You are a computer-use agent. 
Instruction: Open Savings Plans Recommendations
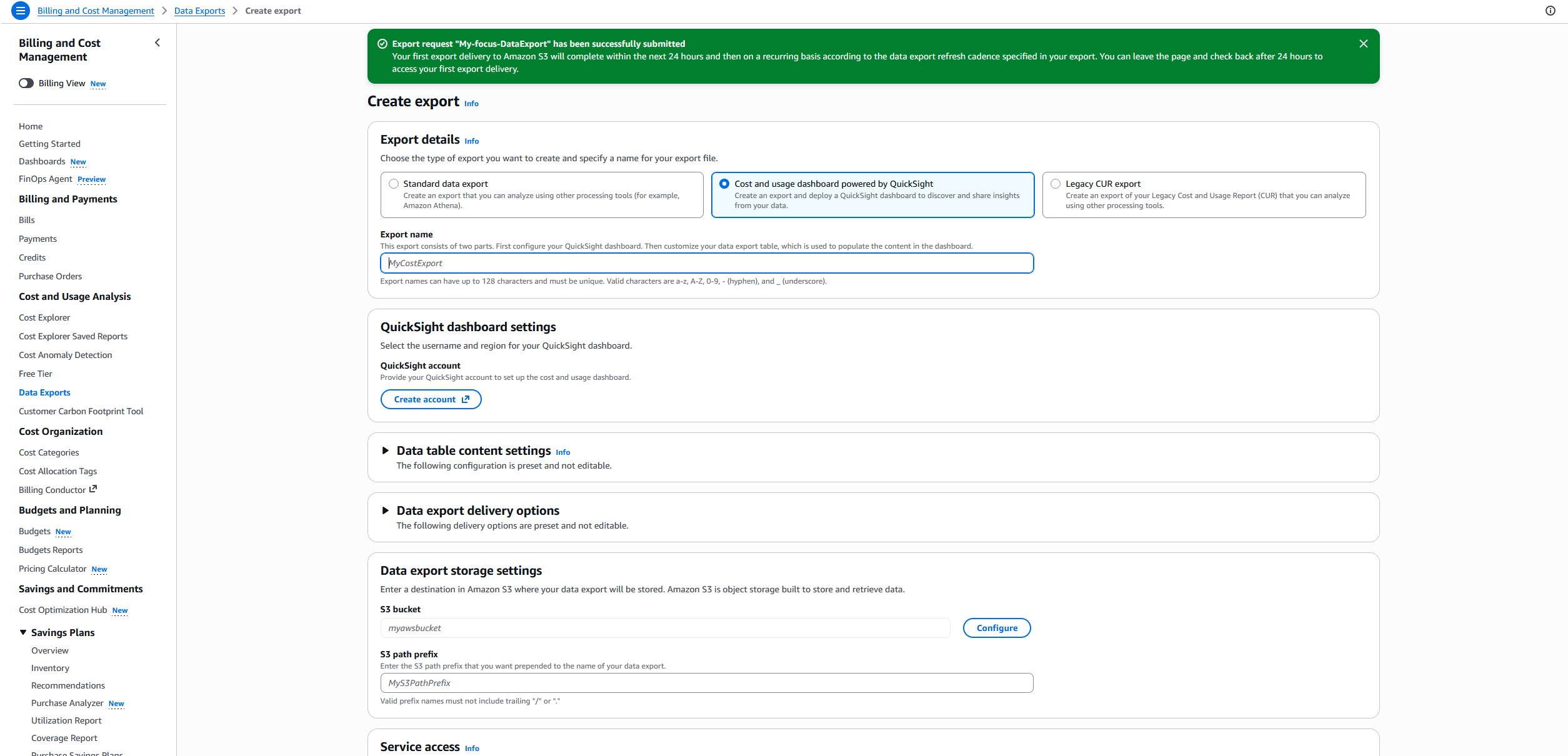[68, 685]
